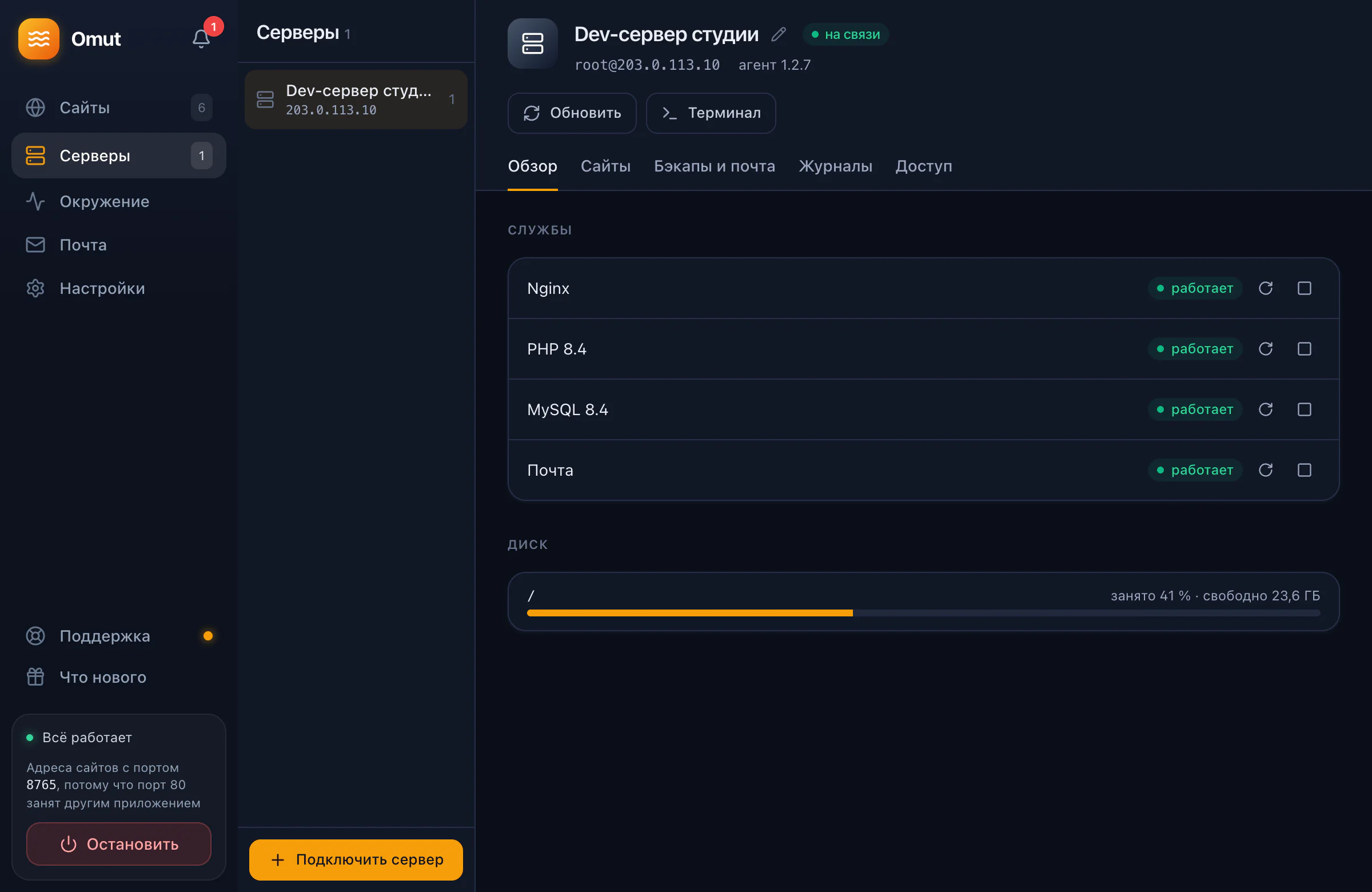Open Журналы tab
Image resolution: width=1372 pixels, height=892 pixels.
[x=835, y=166]
